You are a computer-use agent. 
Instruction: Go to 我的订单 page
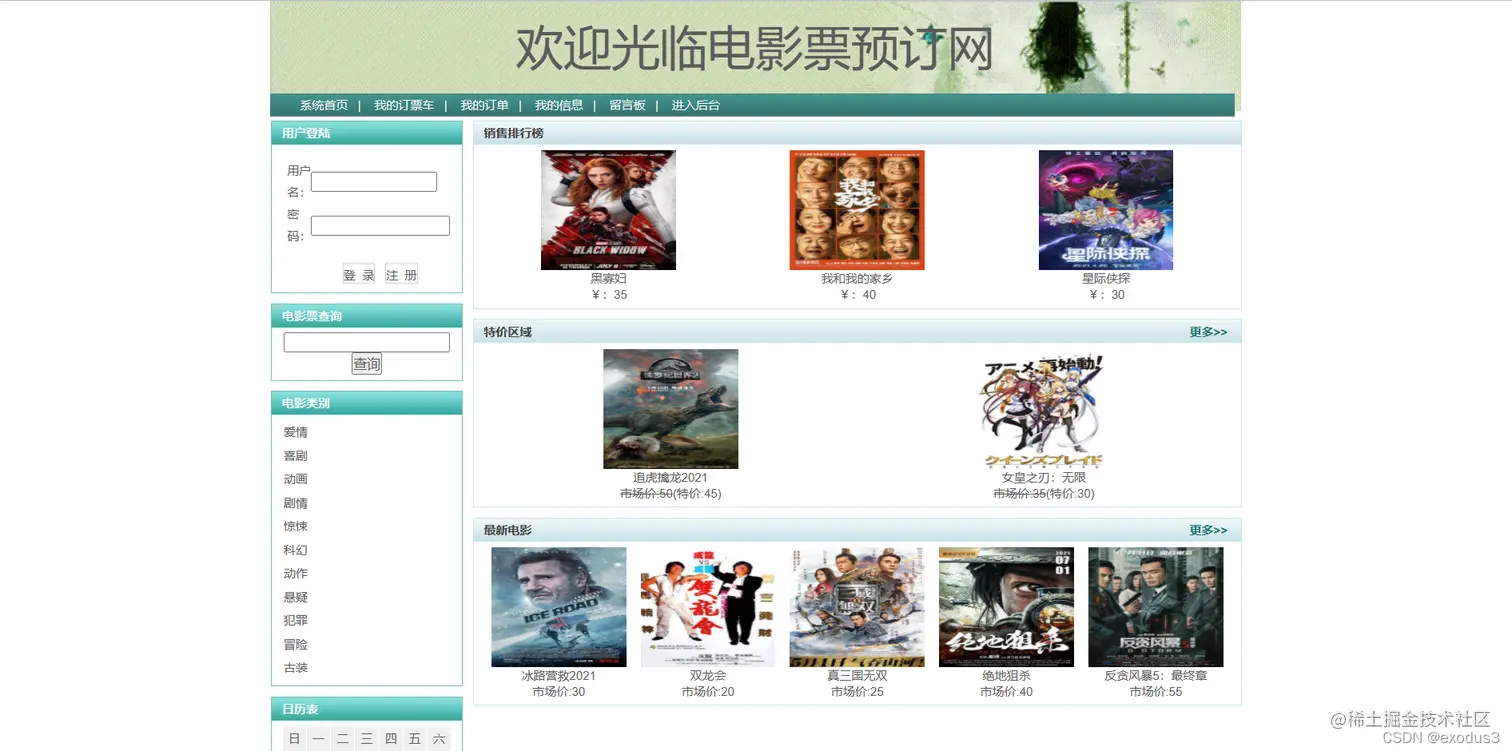[484, 104]
